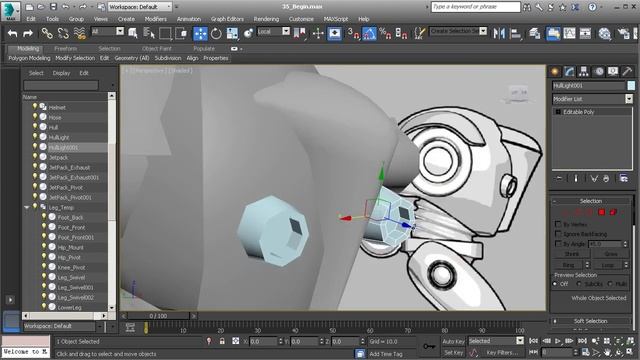Activate the Select and Scale tool

(232, 33)
